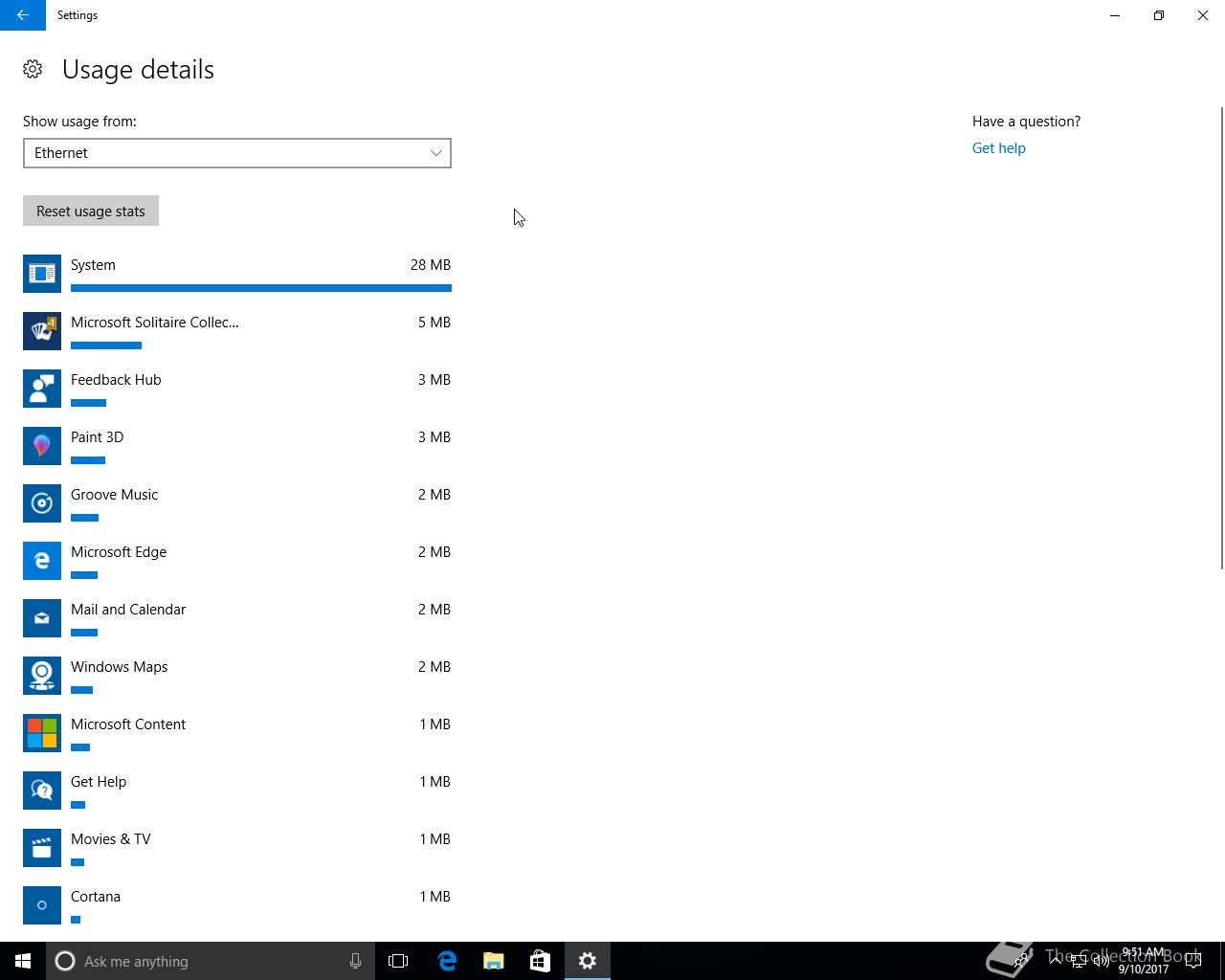Open File Explorer from the taskbar
Image resolution: width=1225 pixels, height=980 pixels.
[x=494, y=961]
